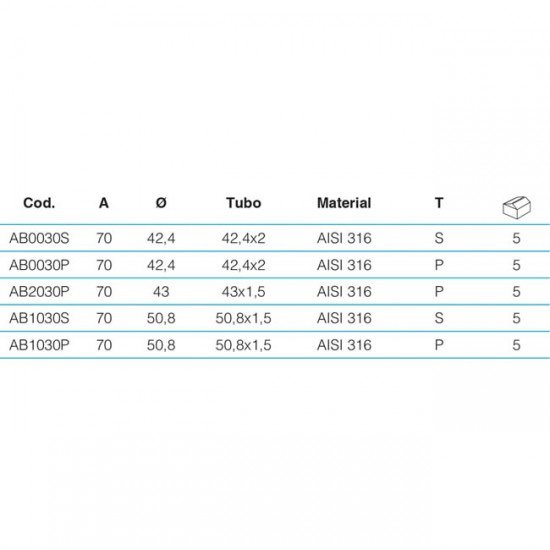Click AISI 316 material in AB2030P row

pos(344,292)
